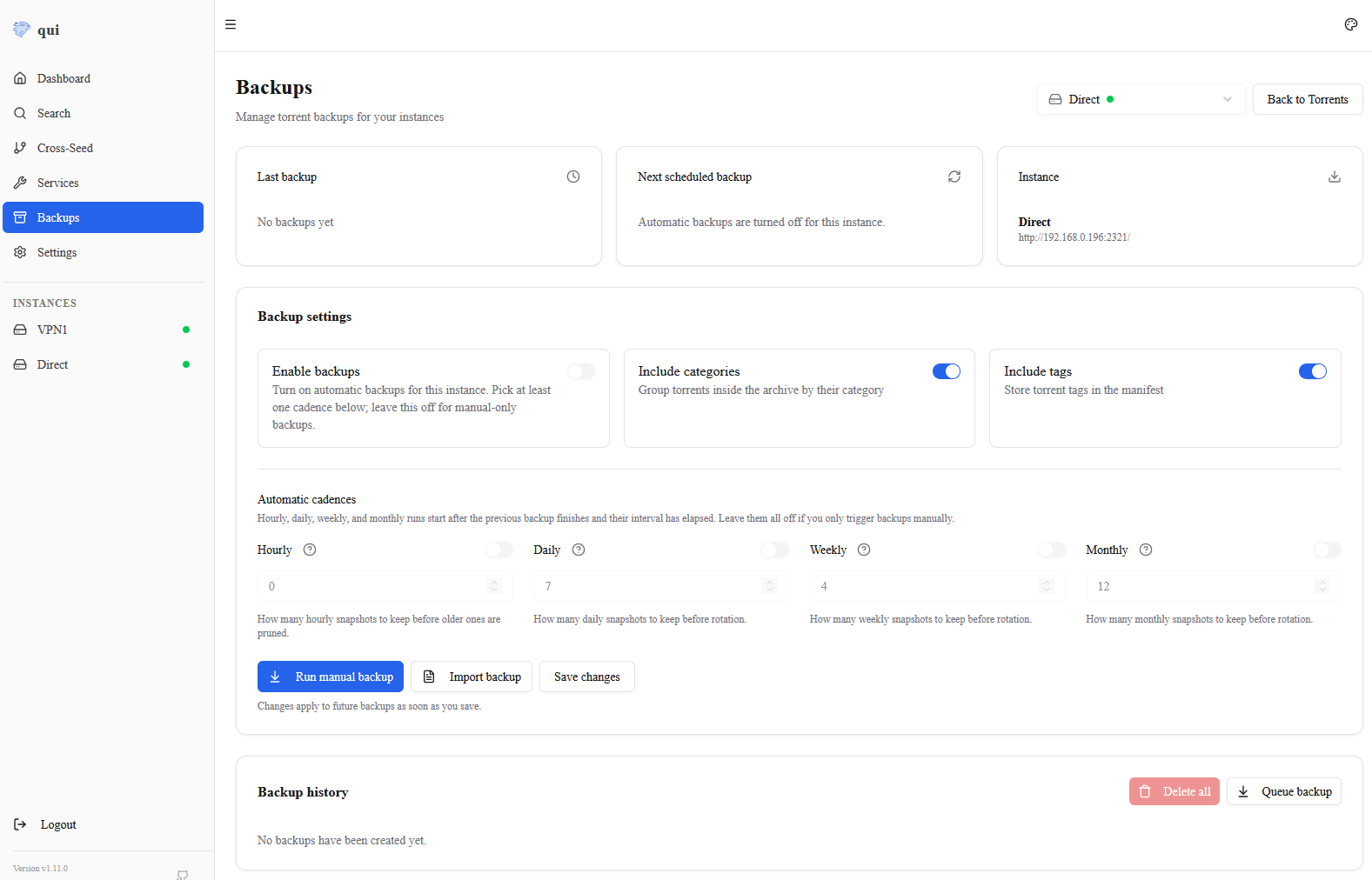Click the Queue backup button
Image resolution: width=1372 pixels, height=880 pixels.
1284,791
